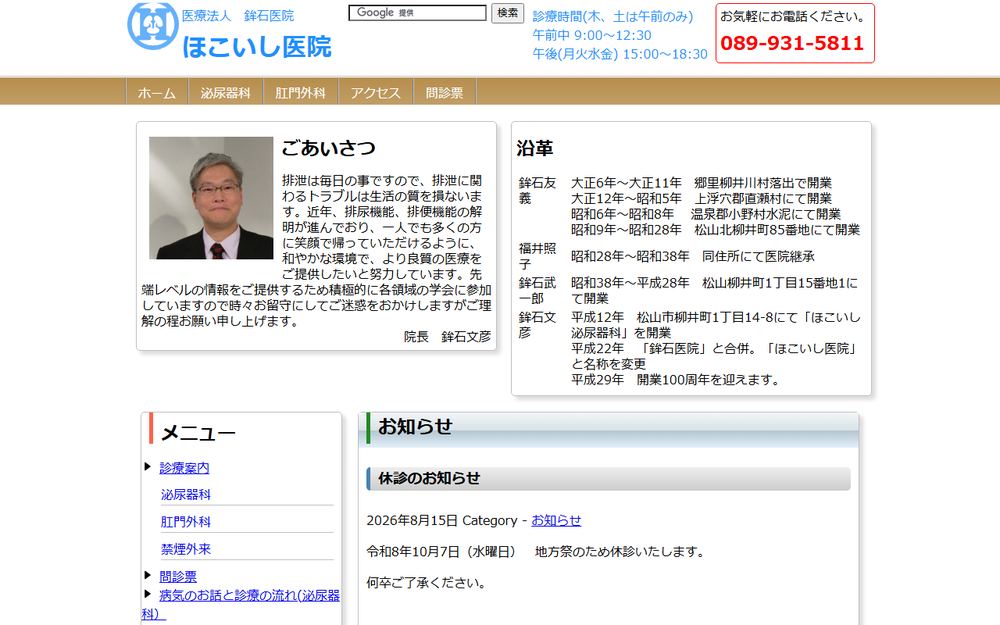Click the 鉾石武一郎 name in history table
Viewport: 1000px width, 625px height.
537,290
